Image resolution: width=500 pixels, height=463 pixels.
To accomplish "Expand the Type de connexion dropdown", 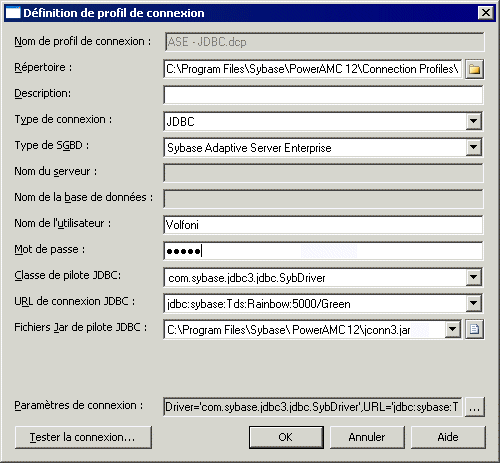I will pos(473,121).
